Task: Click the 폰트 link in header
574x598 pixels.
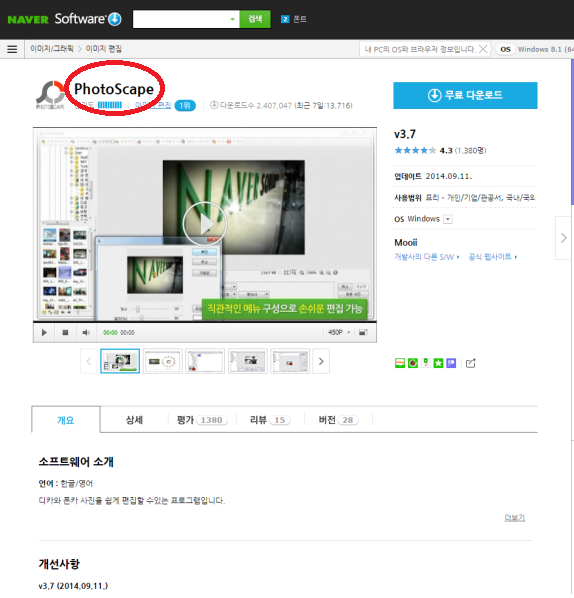Action: (300, 19)
